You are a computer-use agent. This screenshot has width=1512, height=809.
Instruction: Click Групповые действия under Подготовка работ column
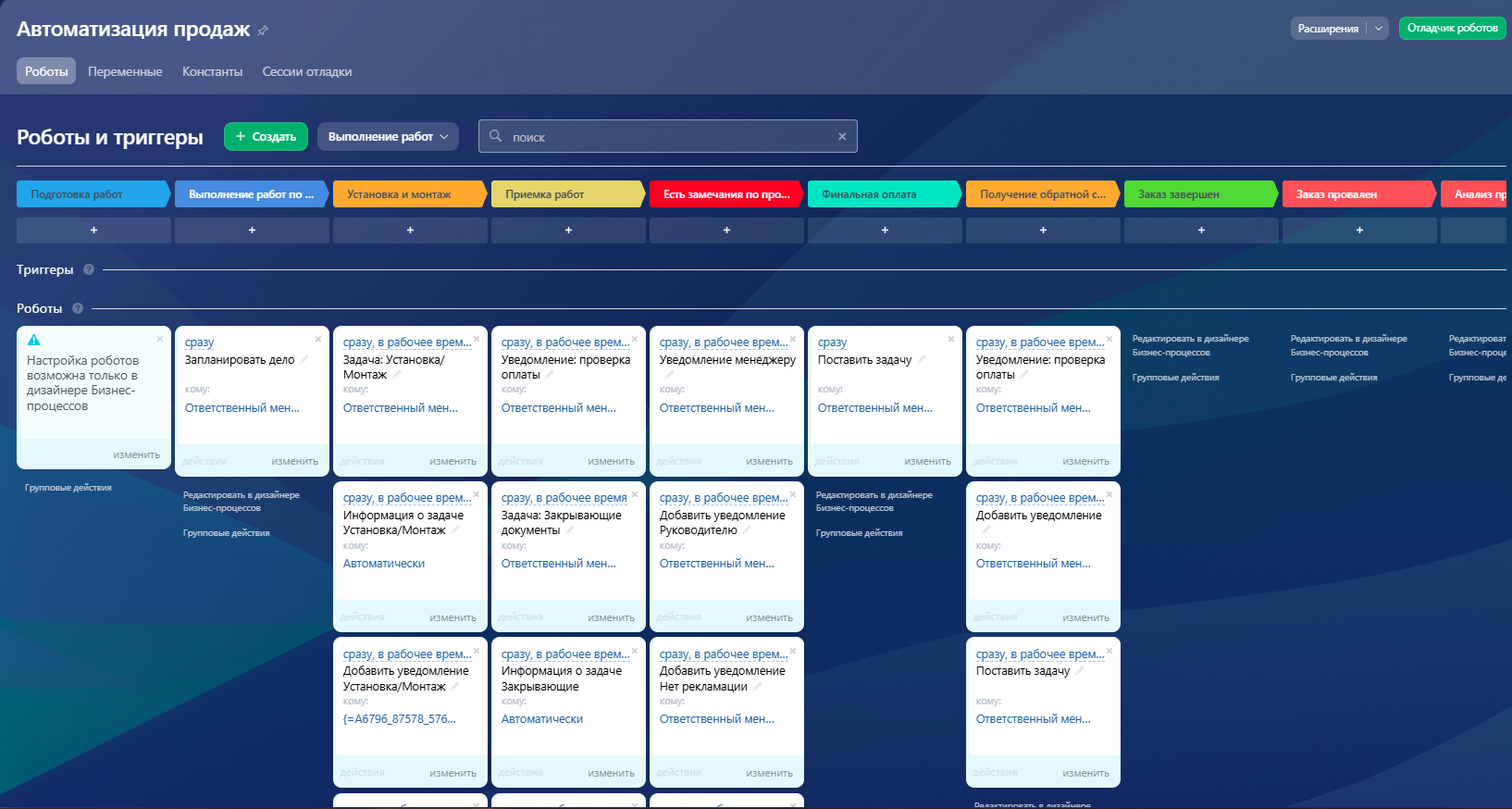tap(68, 488)
